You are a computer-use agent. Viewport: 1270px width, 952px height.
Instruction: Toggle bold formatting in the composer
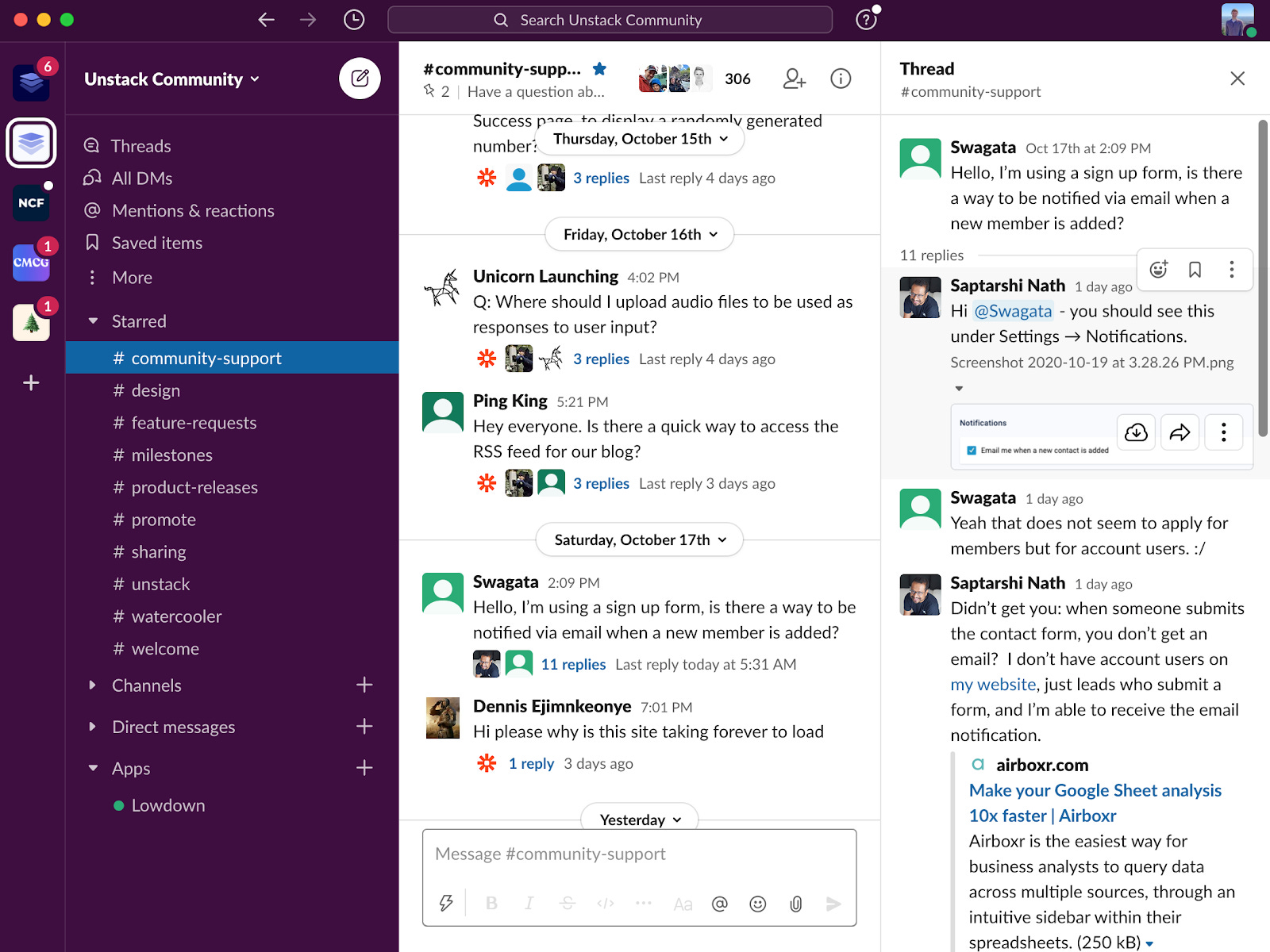tap(491, 904)
